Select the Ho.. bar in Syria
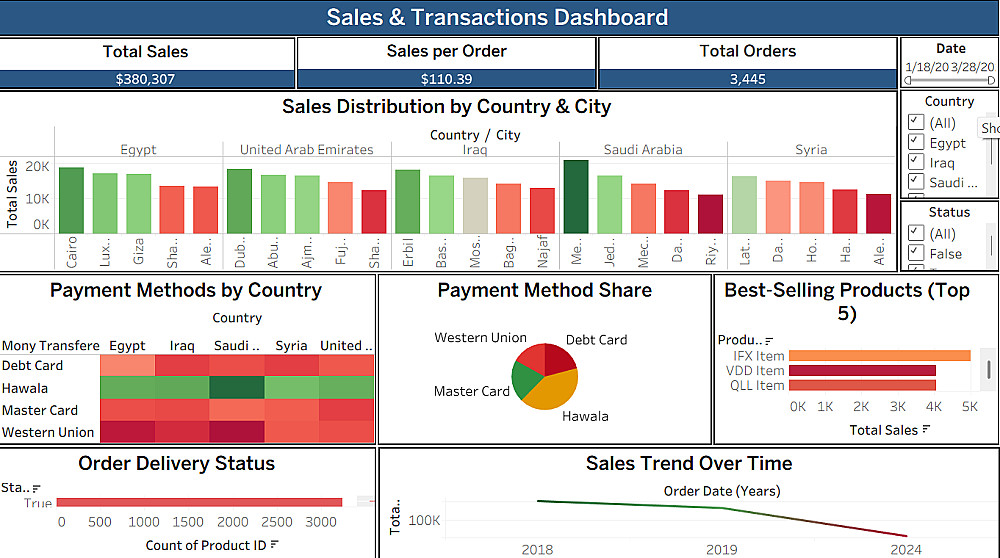Image resolution: width=1000 pixels, height=558 pixels. pos(812,208)
